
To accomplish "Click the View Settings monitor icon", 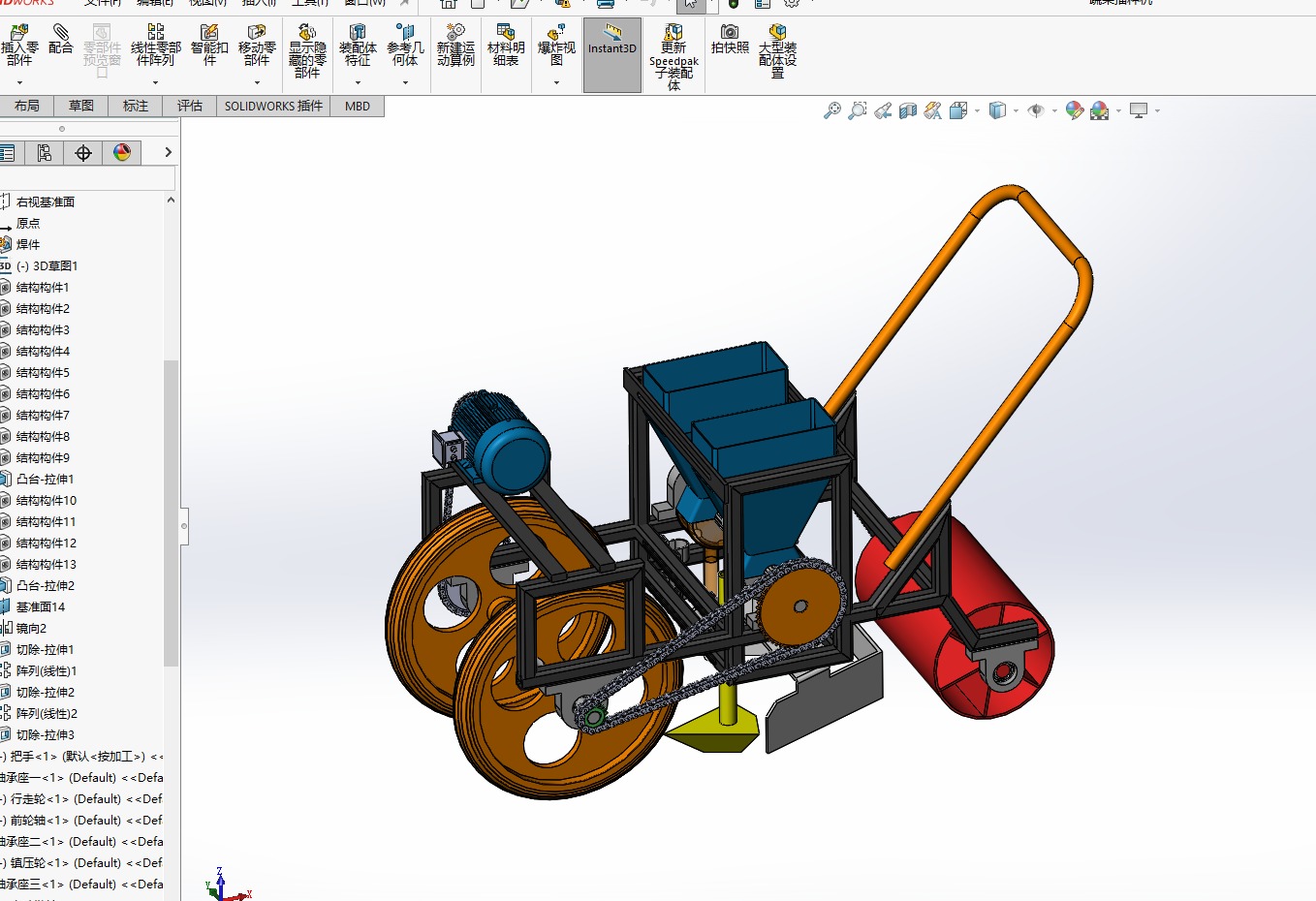I will click(x=1139, y=110).
